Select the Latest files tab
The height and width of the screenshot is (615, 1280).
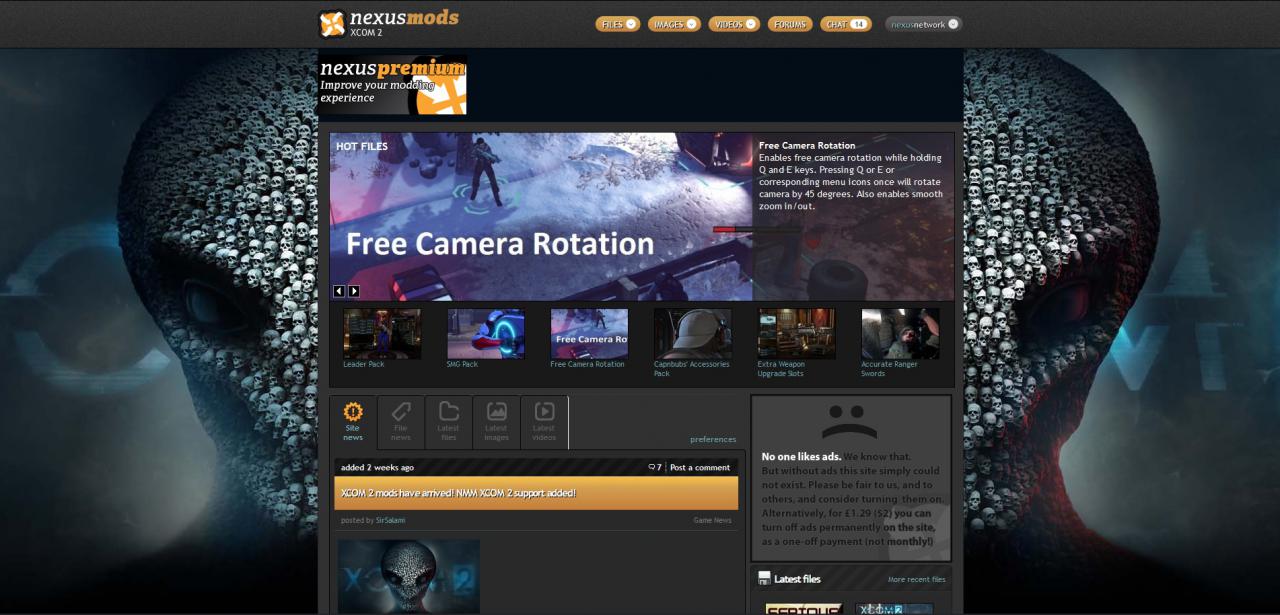coord(449,422)
